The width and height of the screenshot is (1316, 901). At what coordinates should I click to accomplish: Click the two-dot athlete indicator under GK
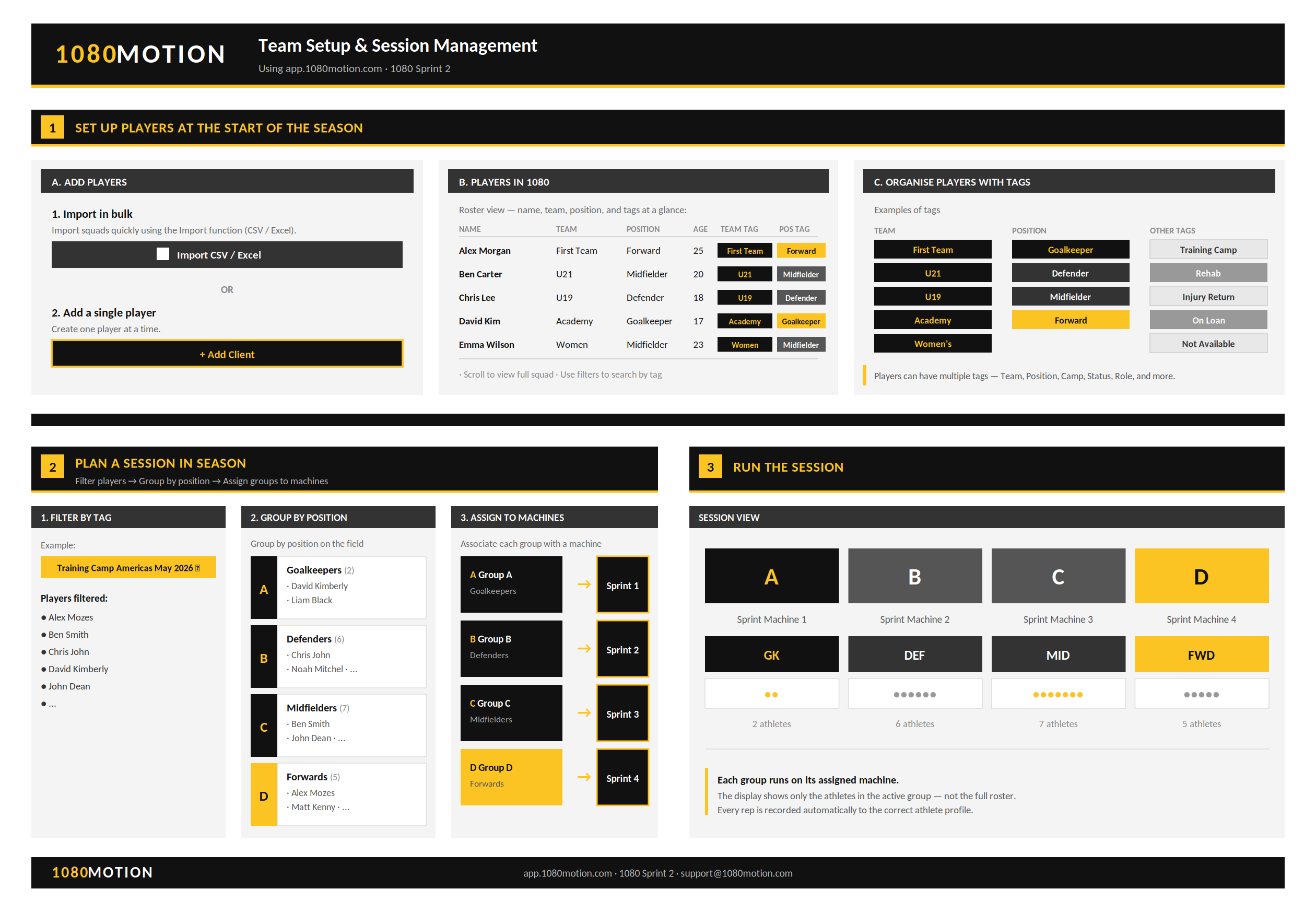[771, 694]
